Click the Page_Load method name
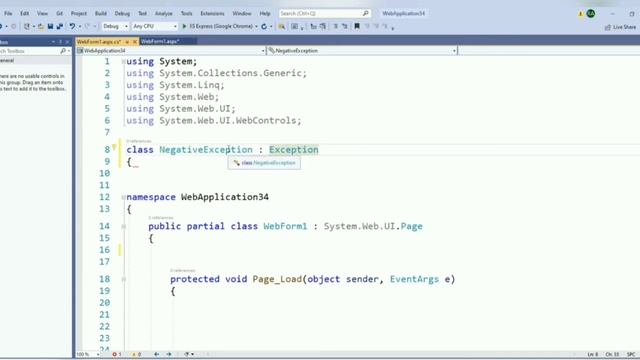The width and height of the screenshot is (640, 360). tap(277, 279)
